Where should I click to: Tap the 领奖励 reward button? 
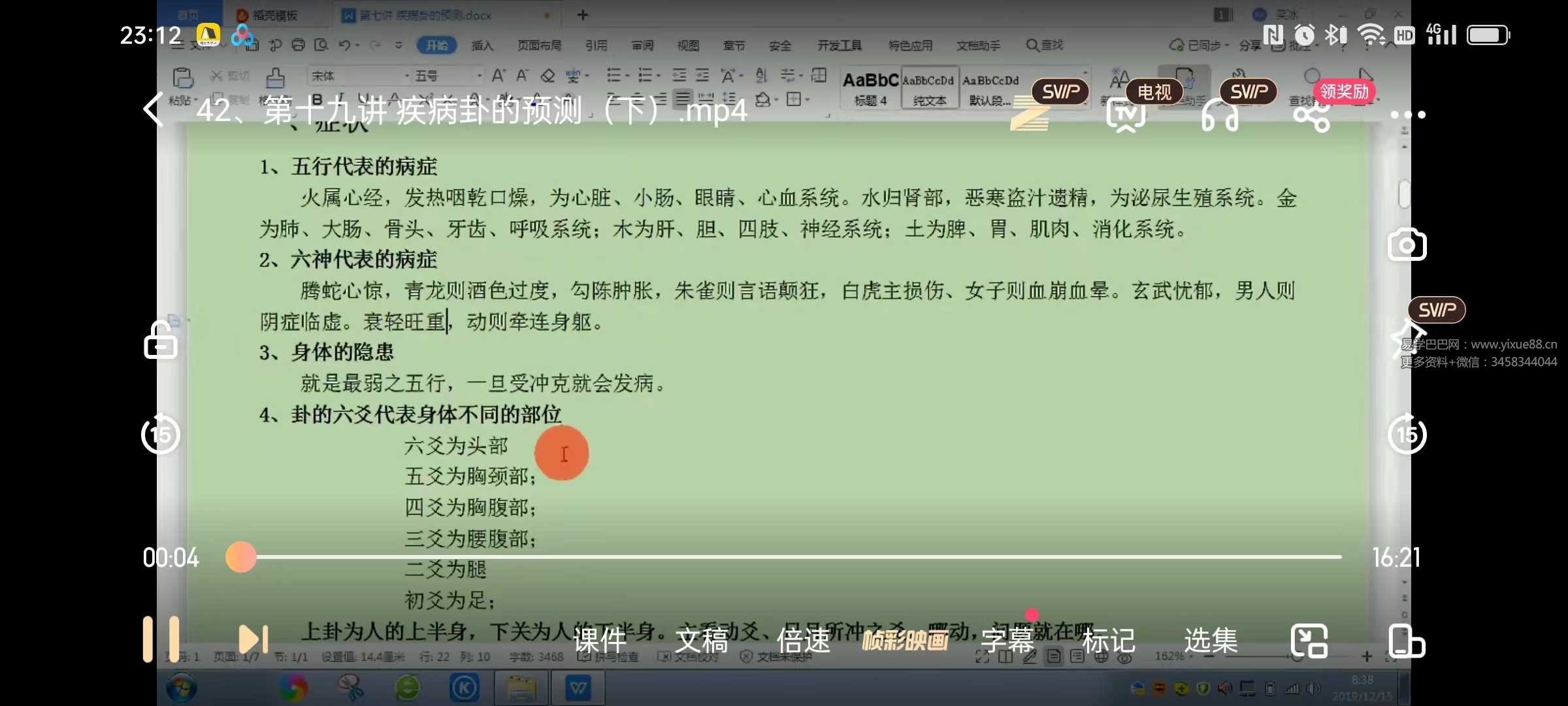click(x=1344, y=92)
